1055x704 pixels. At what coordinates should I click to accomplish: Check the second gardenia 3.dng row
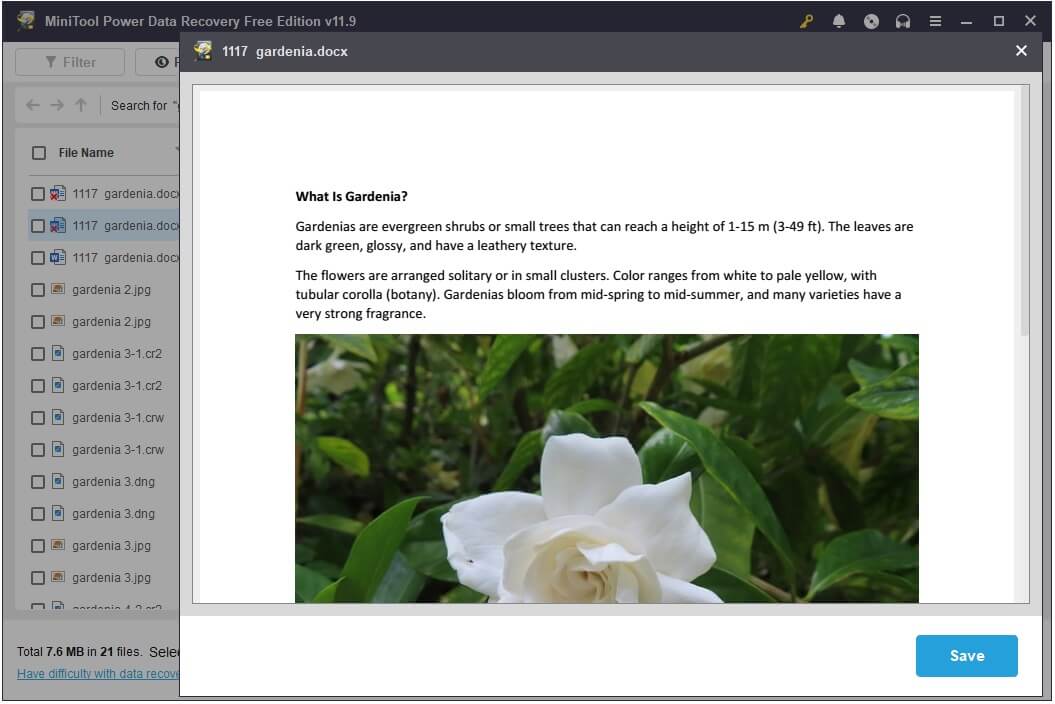point(38,514)
